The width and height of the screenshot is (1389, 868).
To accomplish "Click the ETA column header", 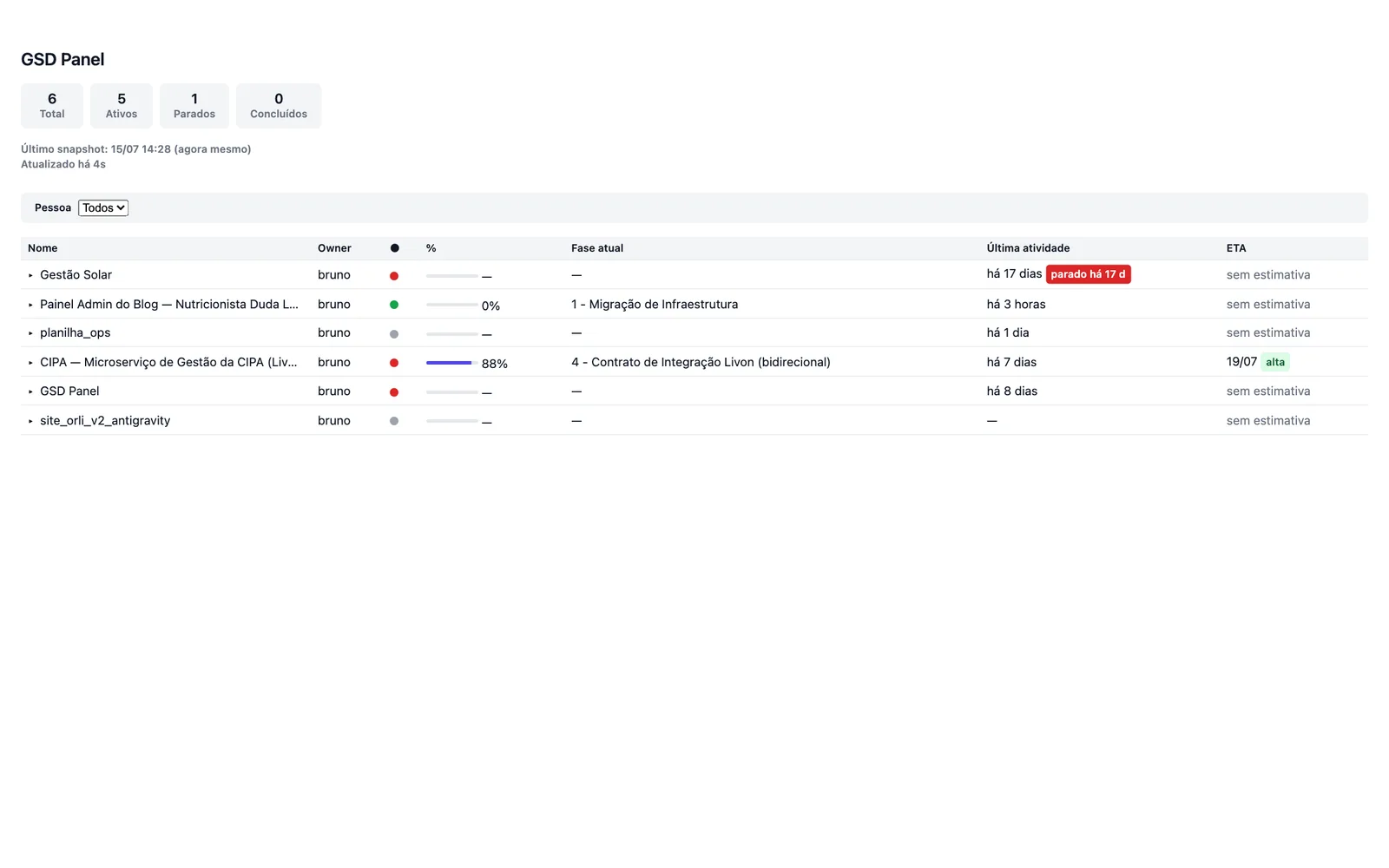I will tap(1236, 248).
